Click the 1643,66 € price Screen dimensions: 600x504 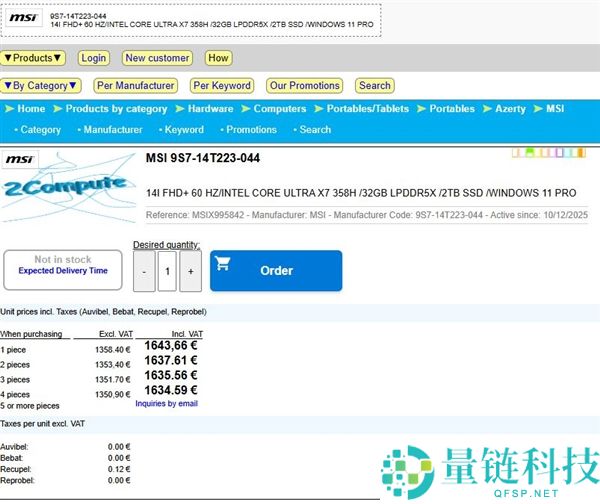(x=171, y=346)
